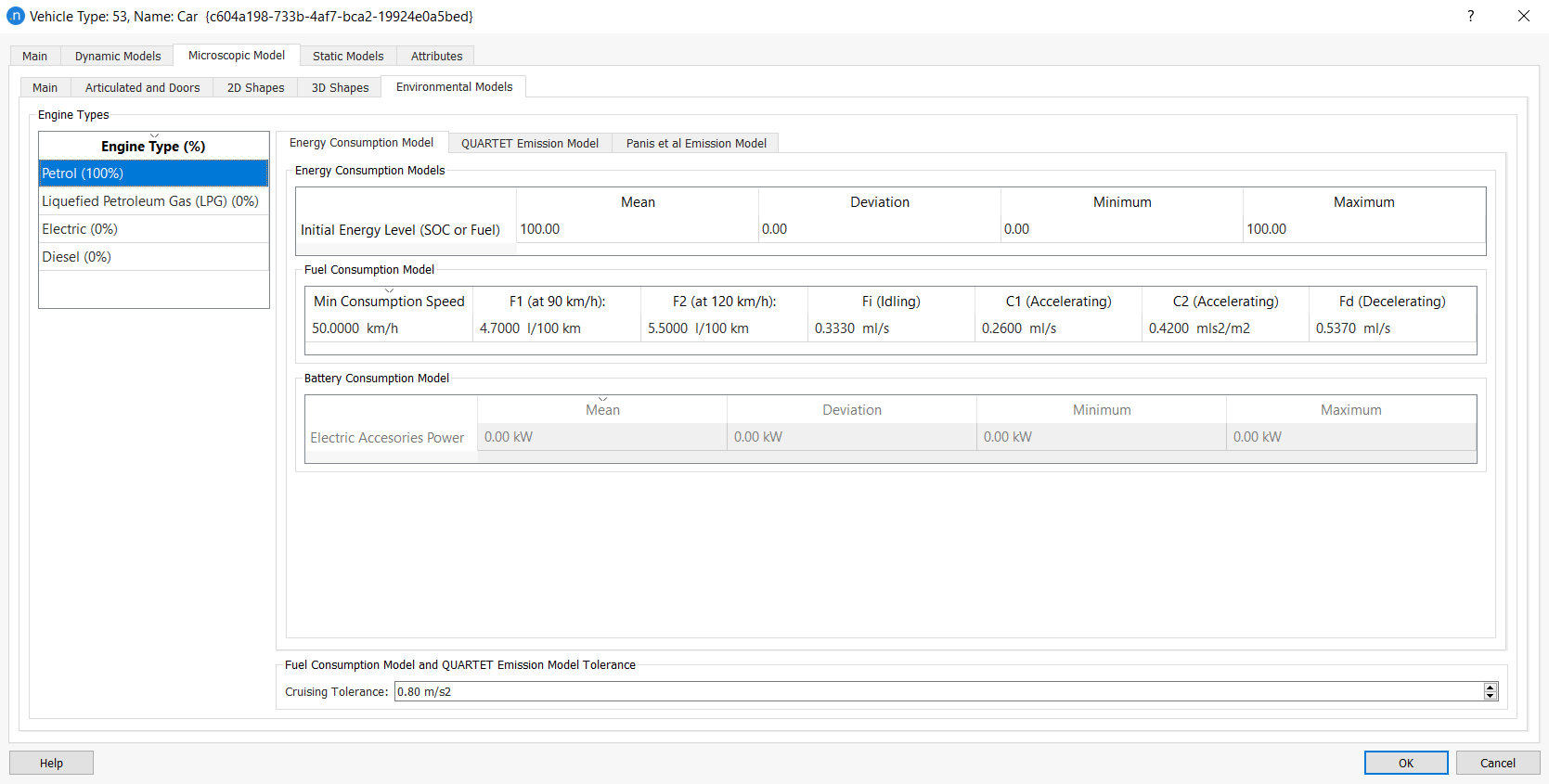The height and width of the screenshot is (784, 1549).
Task: Click the F2 (at 120 km/h) column header
Action: pyautogui.click(x=724, y=301)
